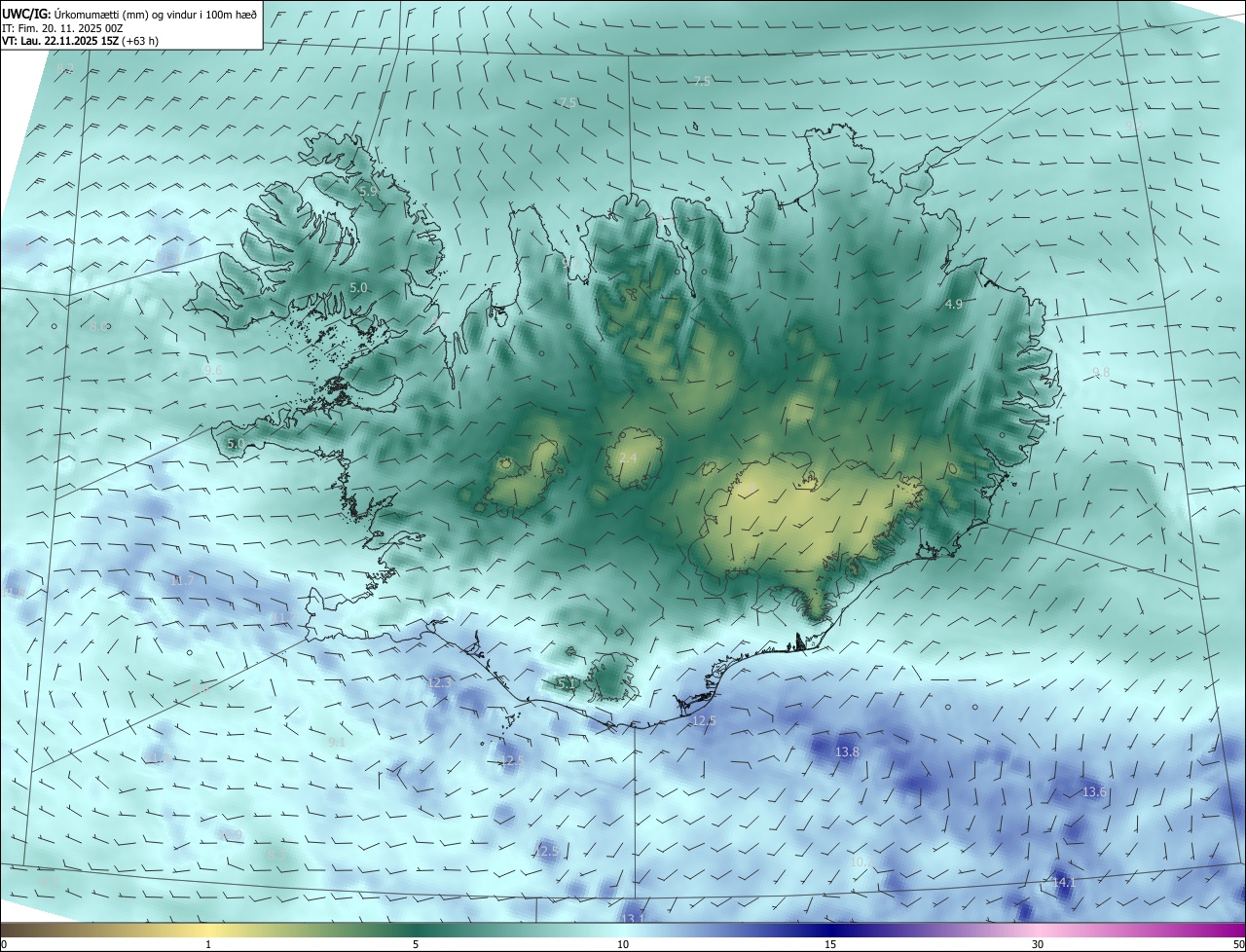Click the 8.3 value label on the map
Screen dimensions: 1246x952
[276, 855]
